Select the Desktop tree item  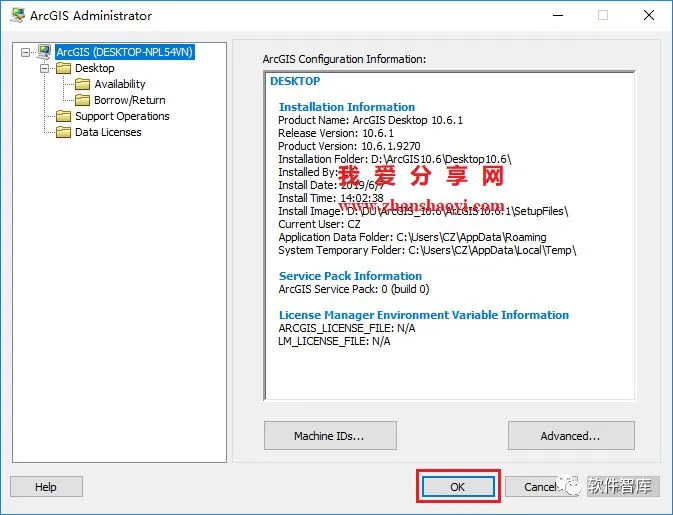pos(95,68)
